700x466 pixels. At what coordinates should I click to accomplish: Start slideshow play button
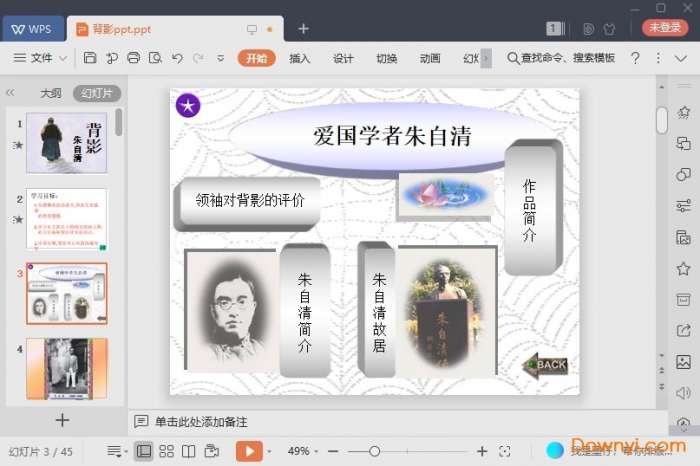(x=249, y=451)
